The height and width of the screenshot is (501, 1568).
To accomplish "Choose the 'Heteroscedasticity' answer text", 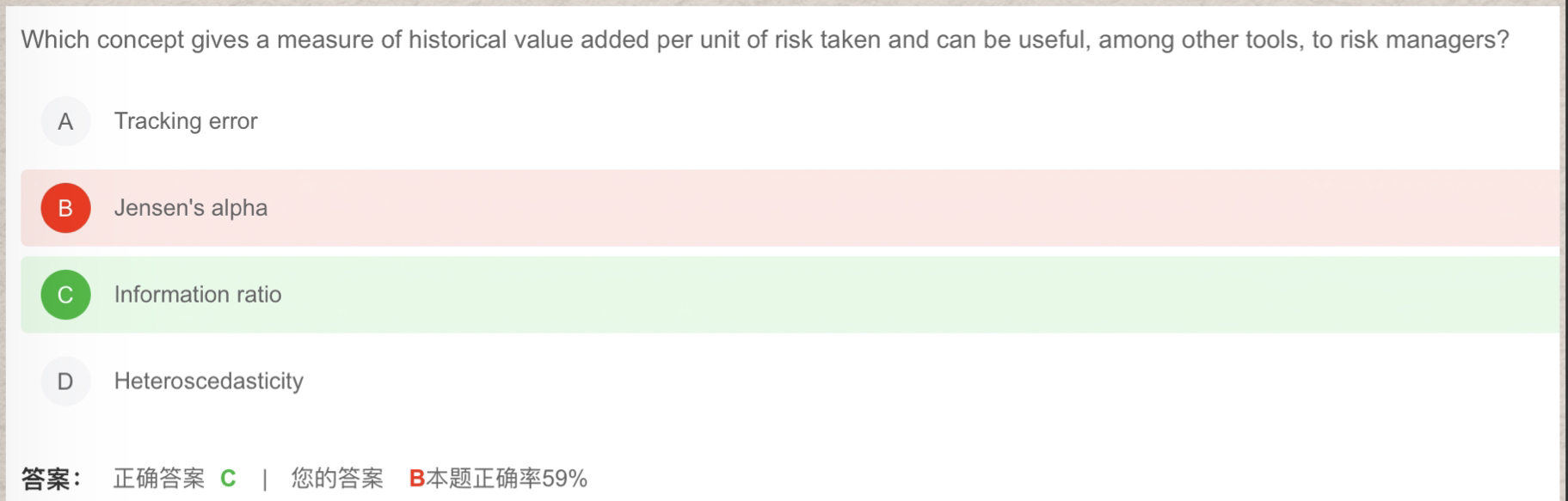I will [x=209, y=382].
